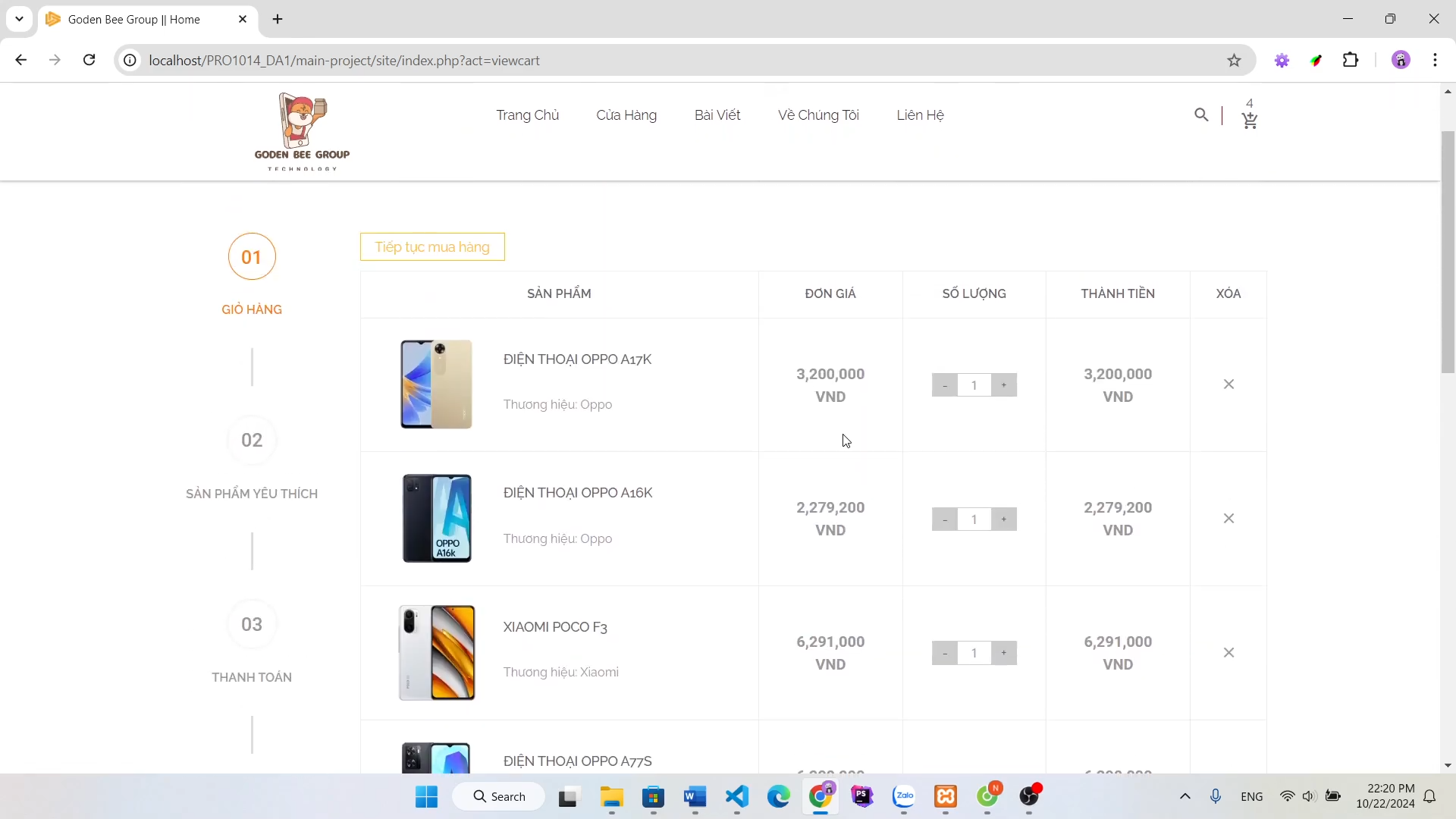Increase quantity of Oppo A16K

coord(1004,519)
